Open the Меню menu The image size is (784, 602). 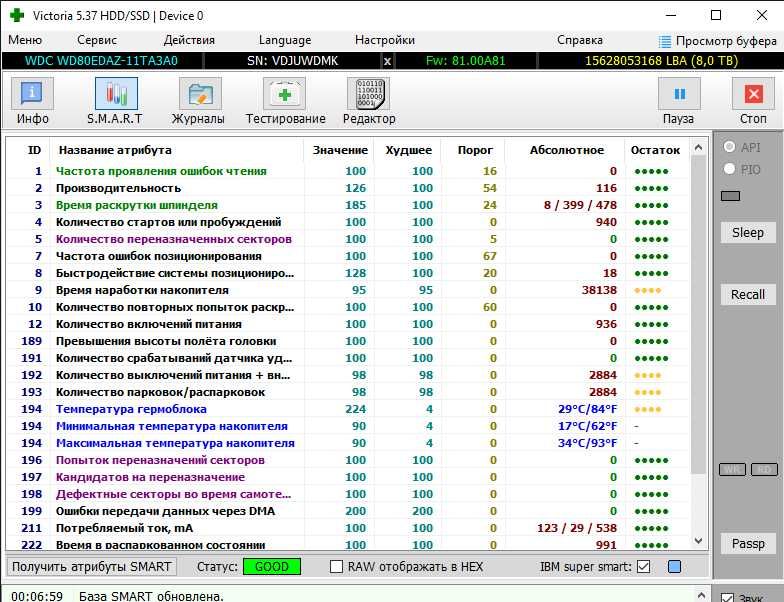pos(25,40)
